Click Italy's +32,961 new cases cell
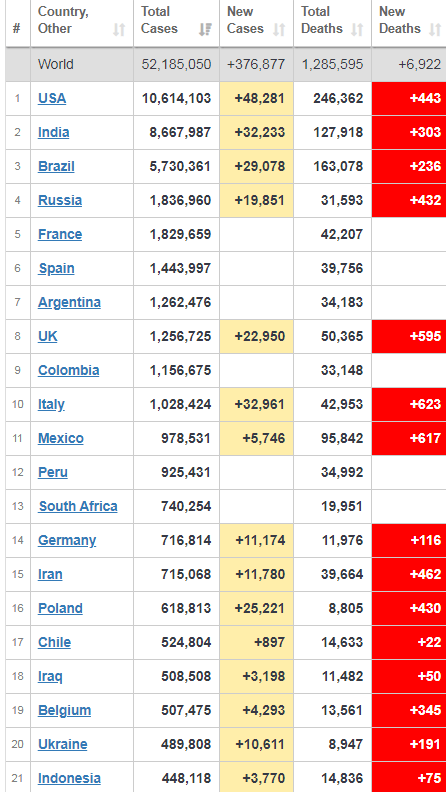Image resolution: width=446 pixels, height=792 pixels. click(x=257, y=405)
